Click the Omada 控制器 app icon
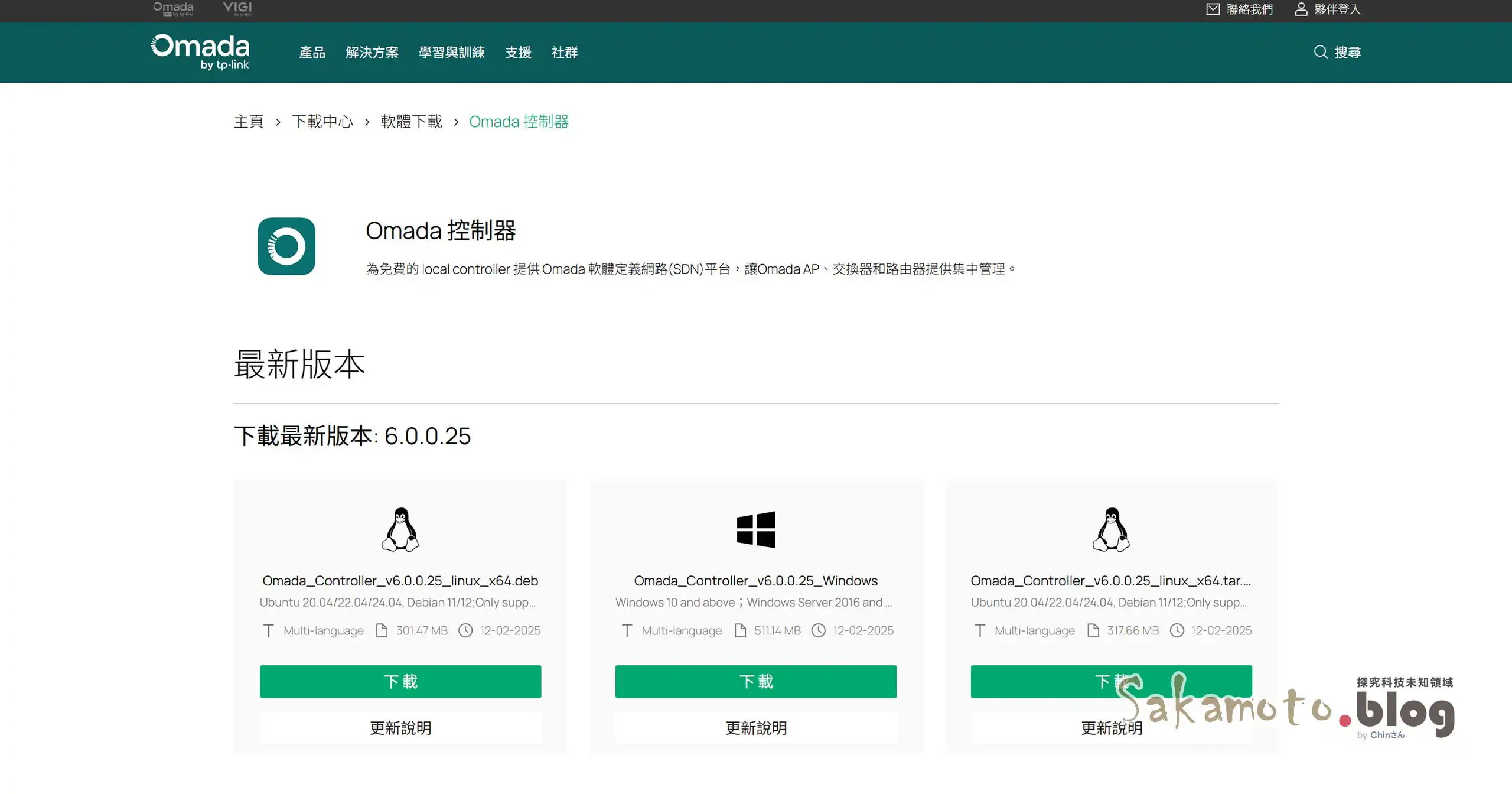This screenshot has width=1512, height=794. (x=286, y=246)
